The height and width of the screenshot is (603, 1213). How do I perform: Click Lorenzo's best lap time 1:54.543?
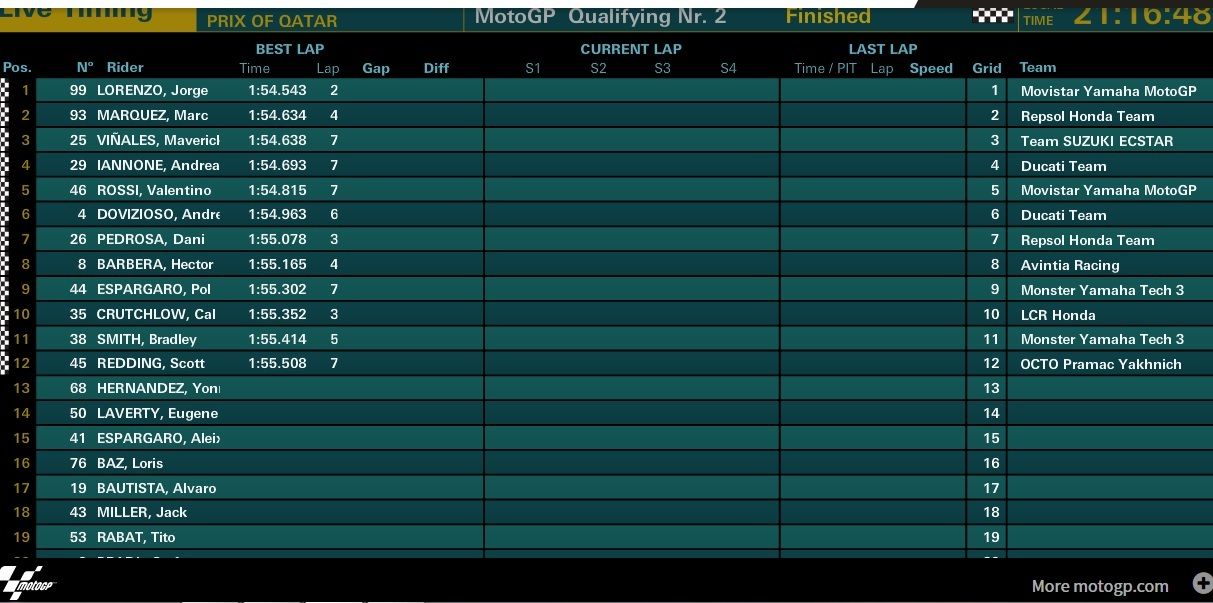pos(277,91)
